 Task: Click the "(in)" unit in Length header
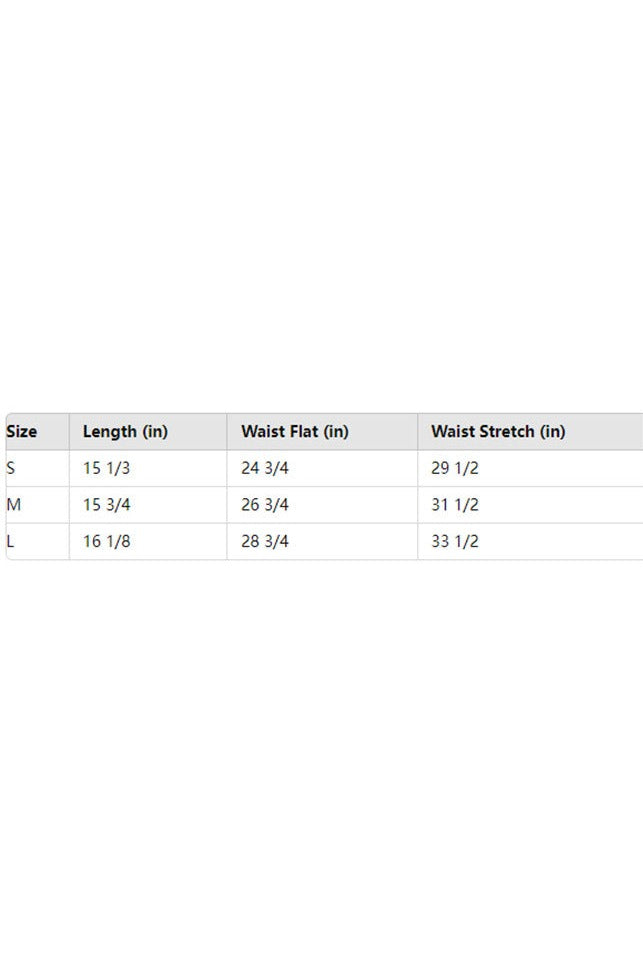[155, 432]
